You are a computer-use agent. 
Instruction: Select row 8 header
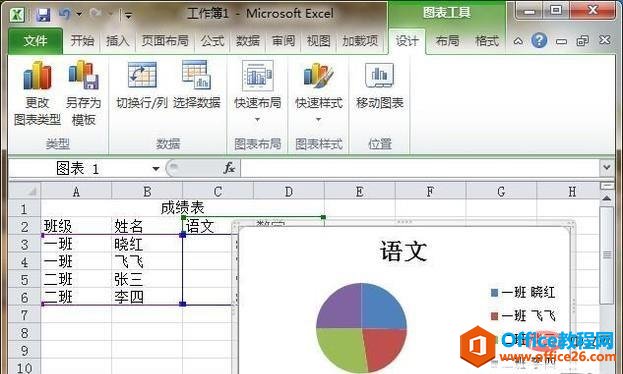point(25,332)
